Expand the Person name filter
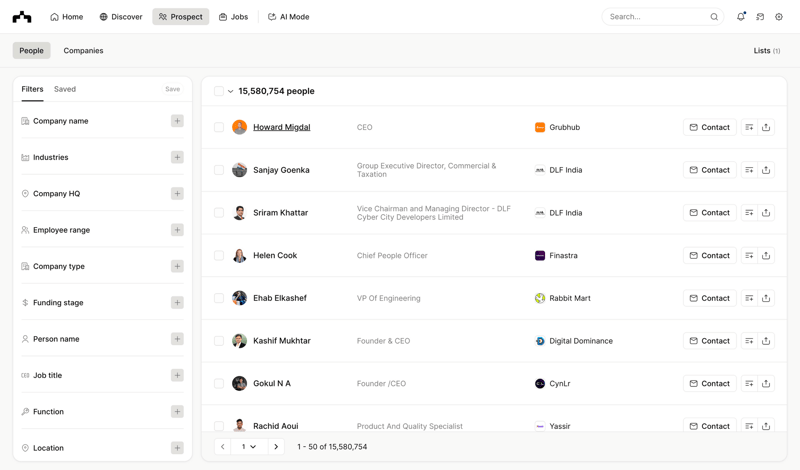800x470 pixels. click(177, 339)
